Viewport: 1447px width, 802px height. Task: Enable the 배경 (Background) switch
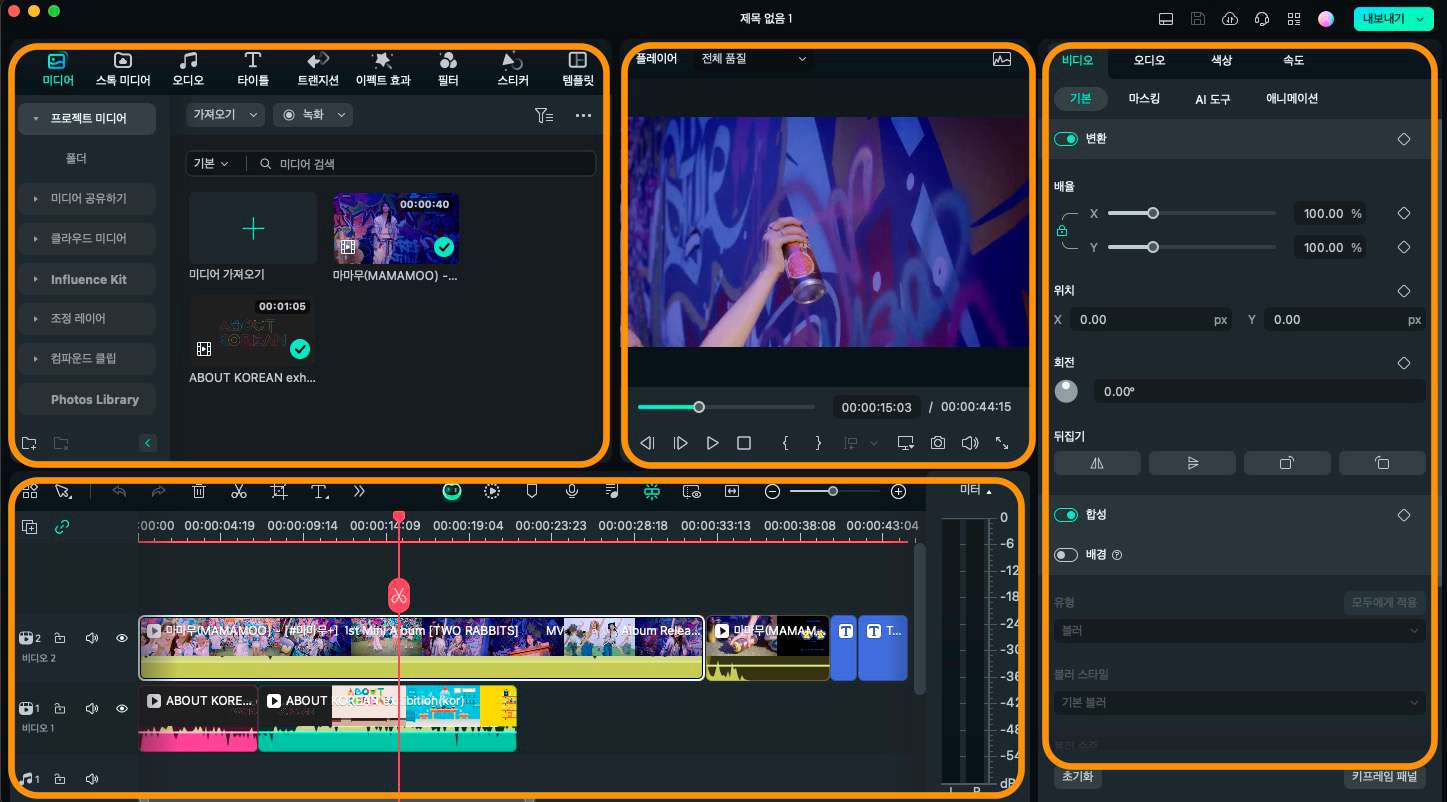coord(1065,554)
